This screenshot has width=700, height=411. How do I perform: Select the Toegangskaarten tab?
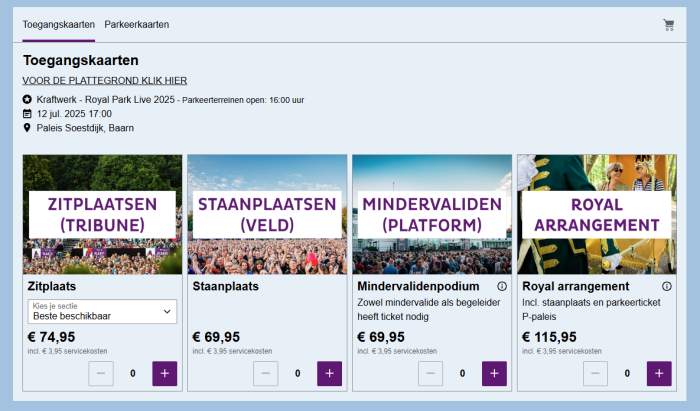click(x=58, y=25)
